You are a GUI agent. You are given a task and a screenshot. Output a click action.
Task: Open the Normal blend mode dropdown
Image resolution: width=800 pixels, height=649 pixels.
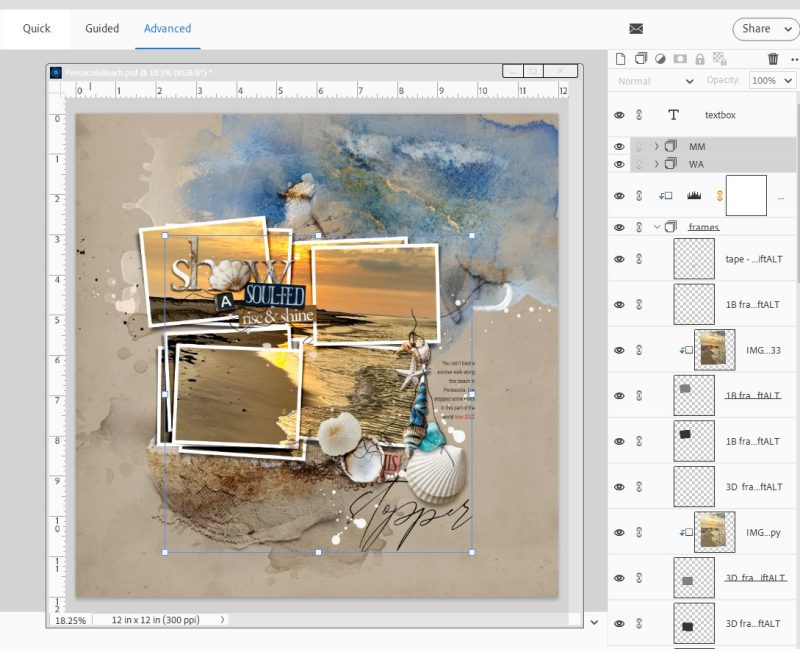(x=655, y=81)
